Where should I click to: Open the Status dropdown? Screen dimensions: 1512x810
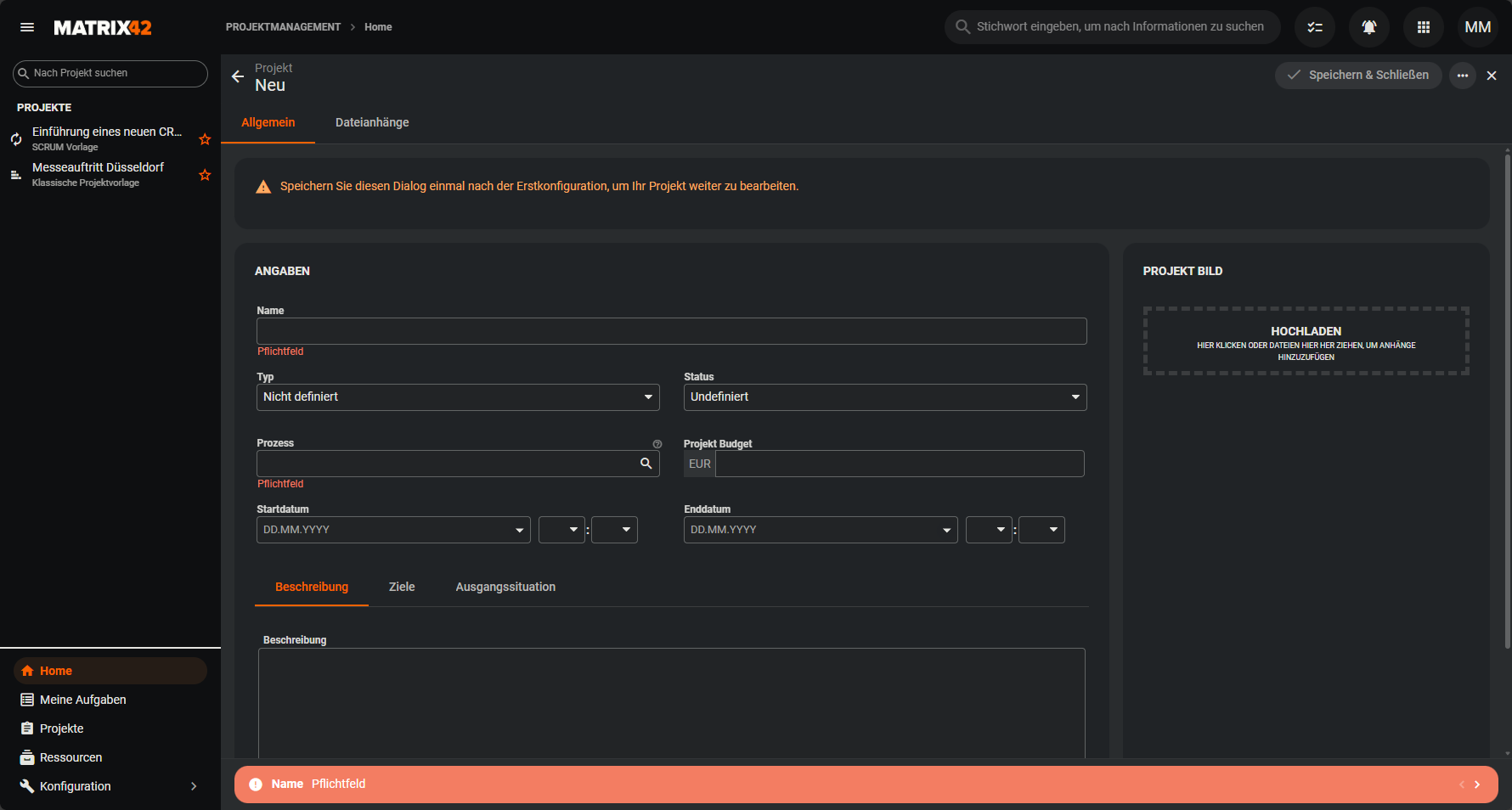tap(884, 397)
